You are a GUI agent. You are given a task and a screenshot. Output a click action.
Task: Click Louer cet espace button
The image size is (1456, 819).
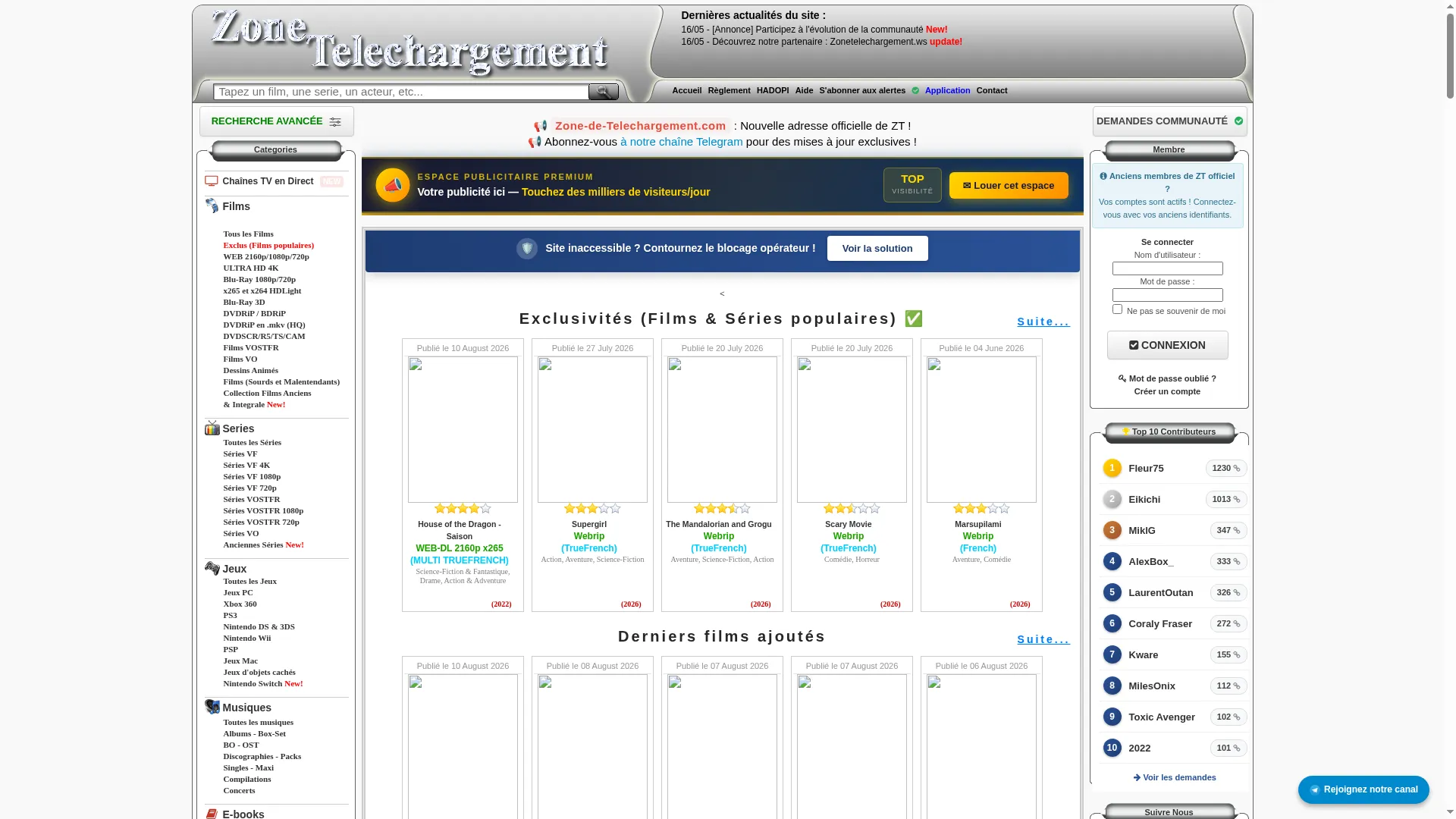tap(1009, 186)
